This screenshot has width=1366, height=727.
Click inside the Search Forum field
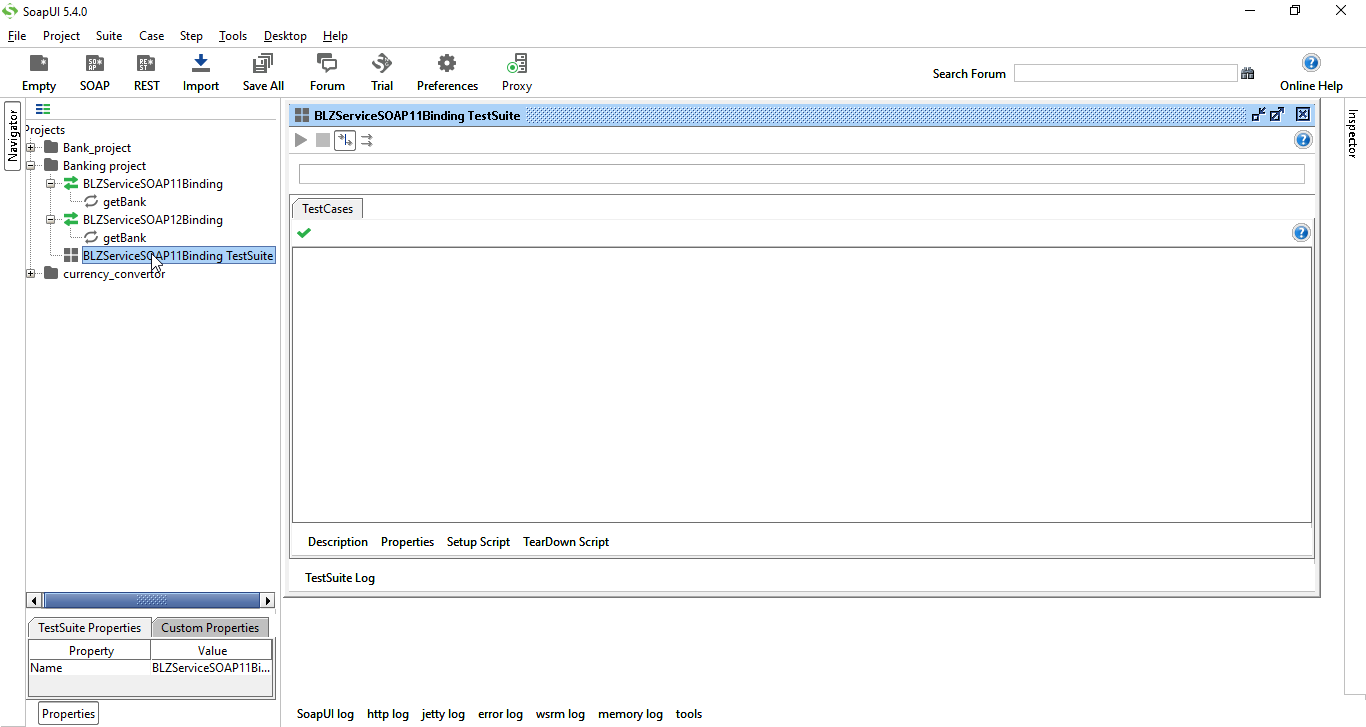click(1125, 72)
